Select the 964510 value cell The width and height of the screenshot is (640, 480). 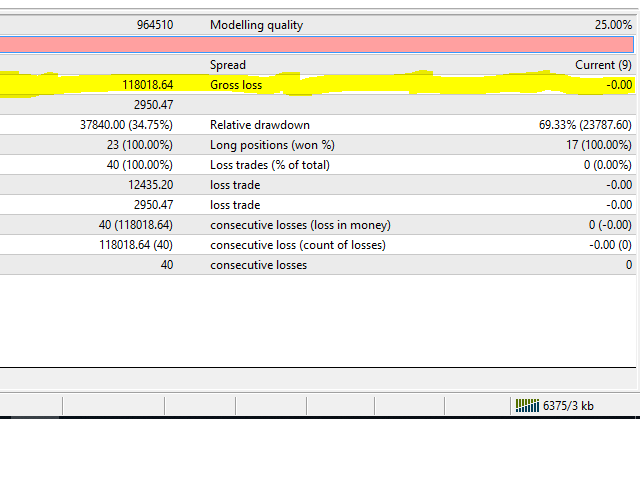tap(154, 25)
